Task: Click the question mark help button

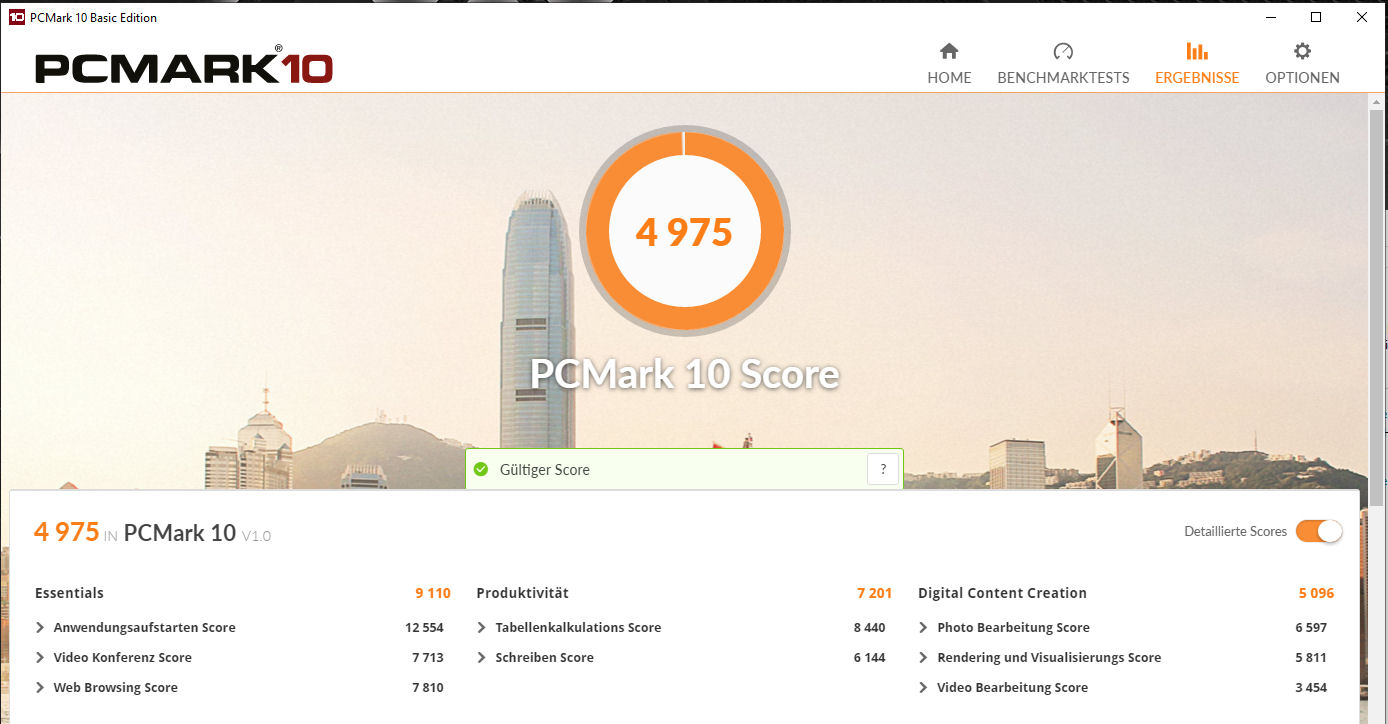Action: click(882, 469)
